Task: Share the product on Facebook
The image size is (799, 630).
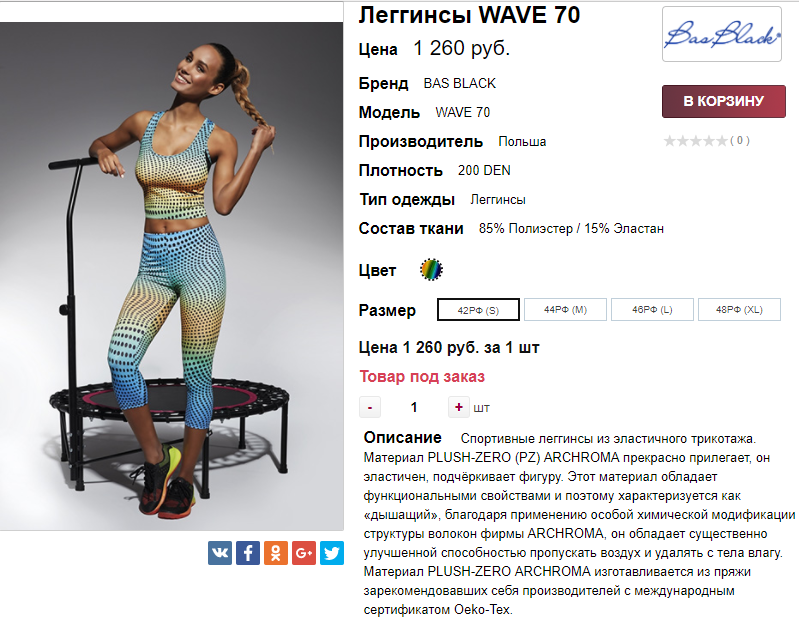Action: pos(248,553)
